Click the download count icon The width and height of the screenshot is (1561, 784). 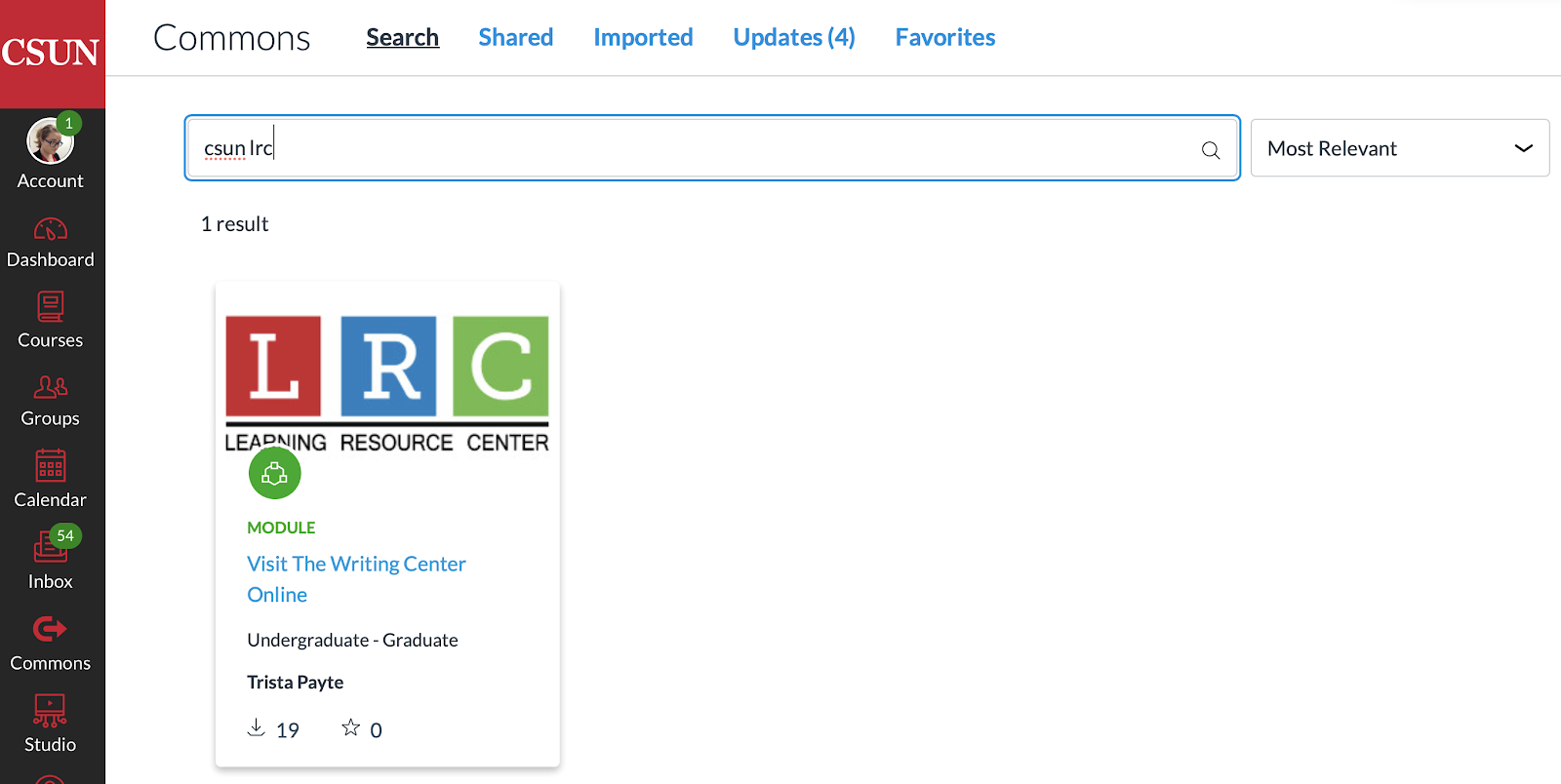pyautogui.click(x=256, y=727)
